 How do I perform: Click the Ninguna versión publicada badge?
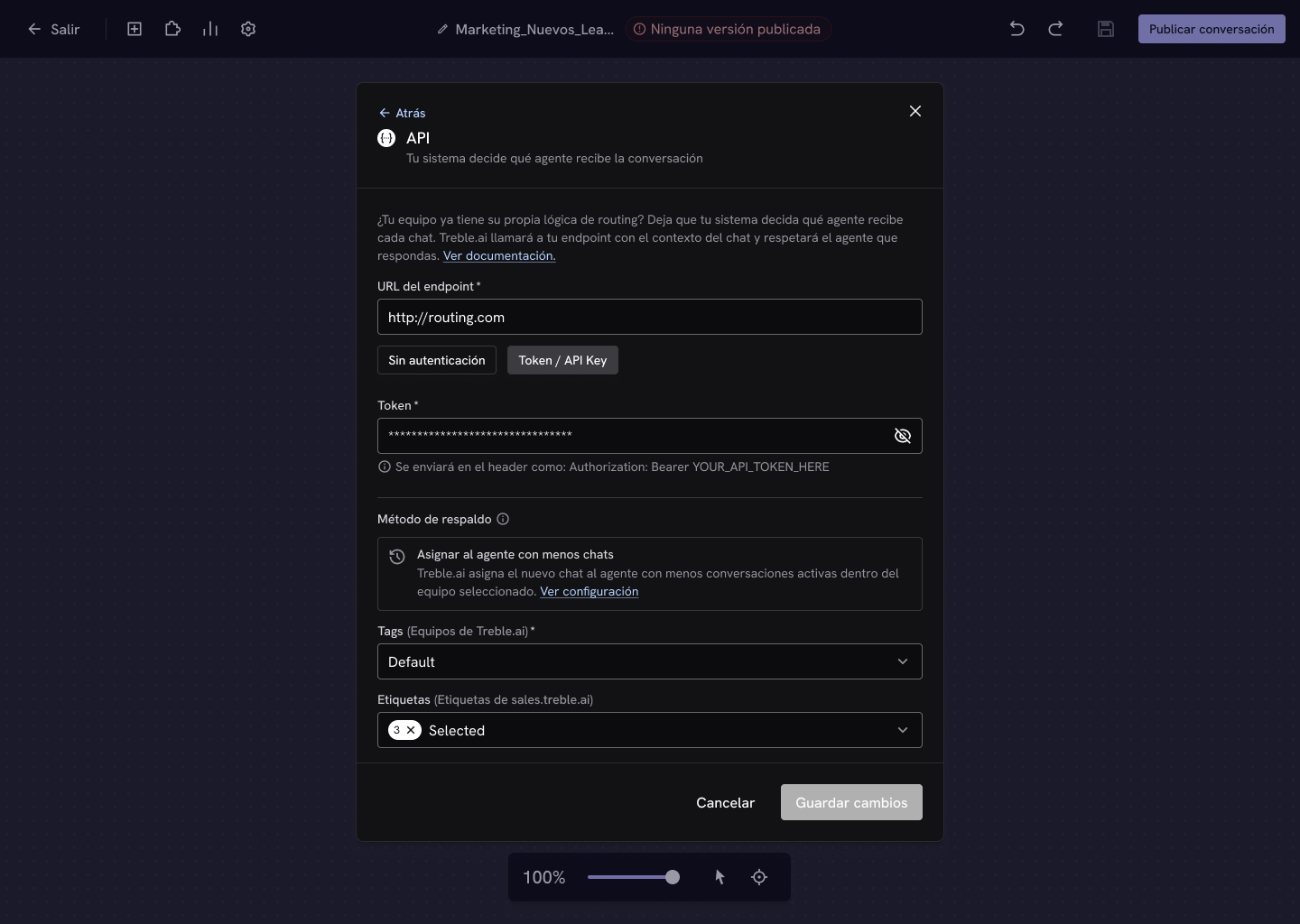(728, 29)
